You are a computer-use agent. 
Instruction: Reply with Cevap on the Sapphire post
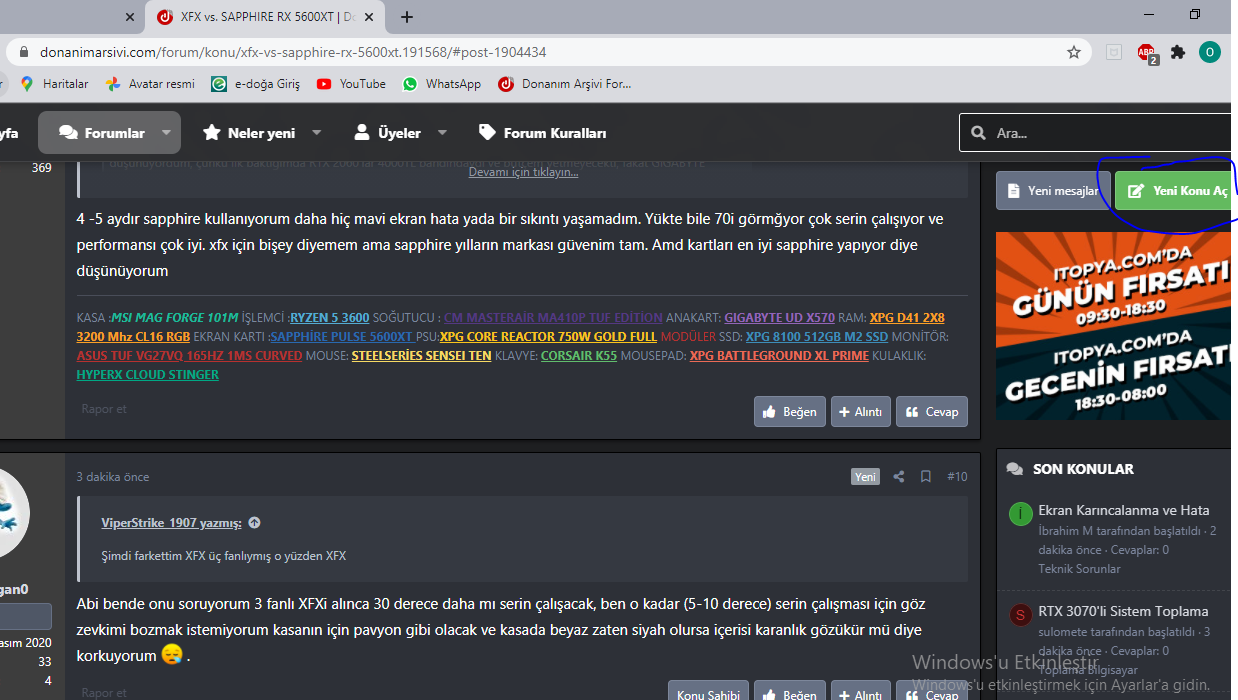932,411
